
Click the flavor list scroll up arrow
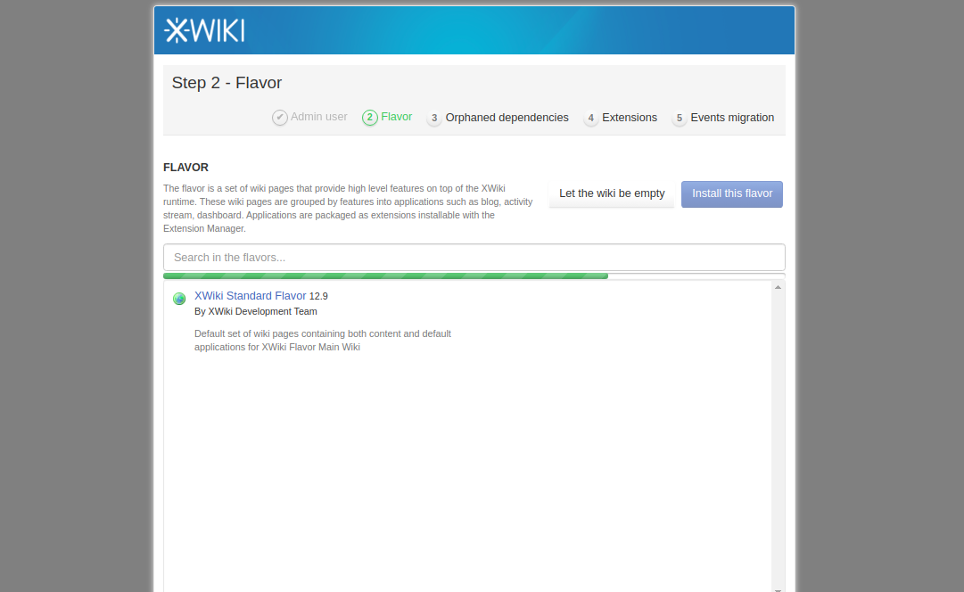pos(778,288)
